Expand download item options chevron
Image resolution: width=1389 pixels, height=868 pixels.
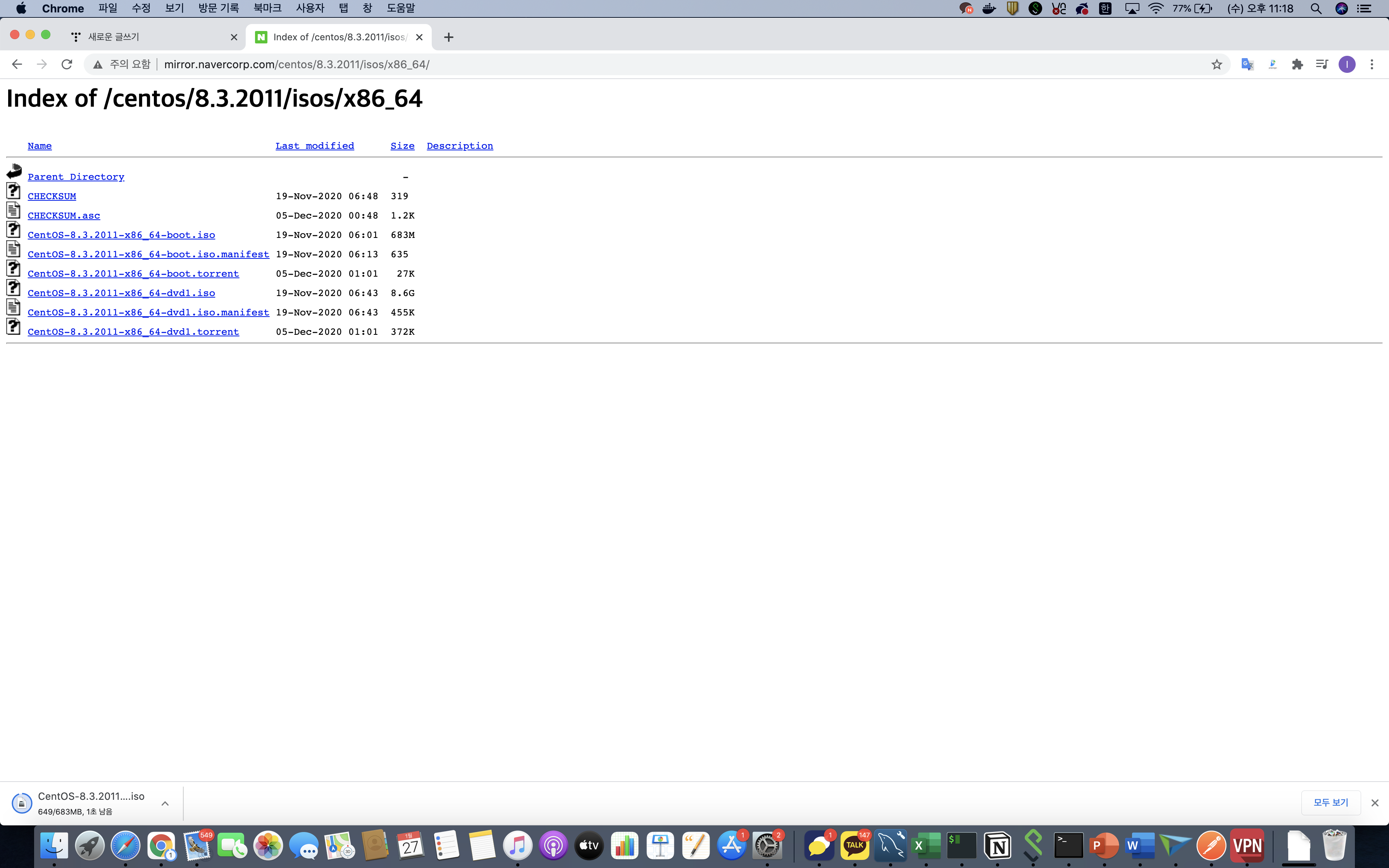165,803
